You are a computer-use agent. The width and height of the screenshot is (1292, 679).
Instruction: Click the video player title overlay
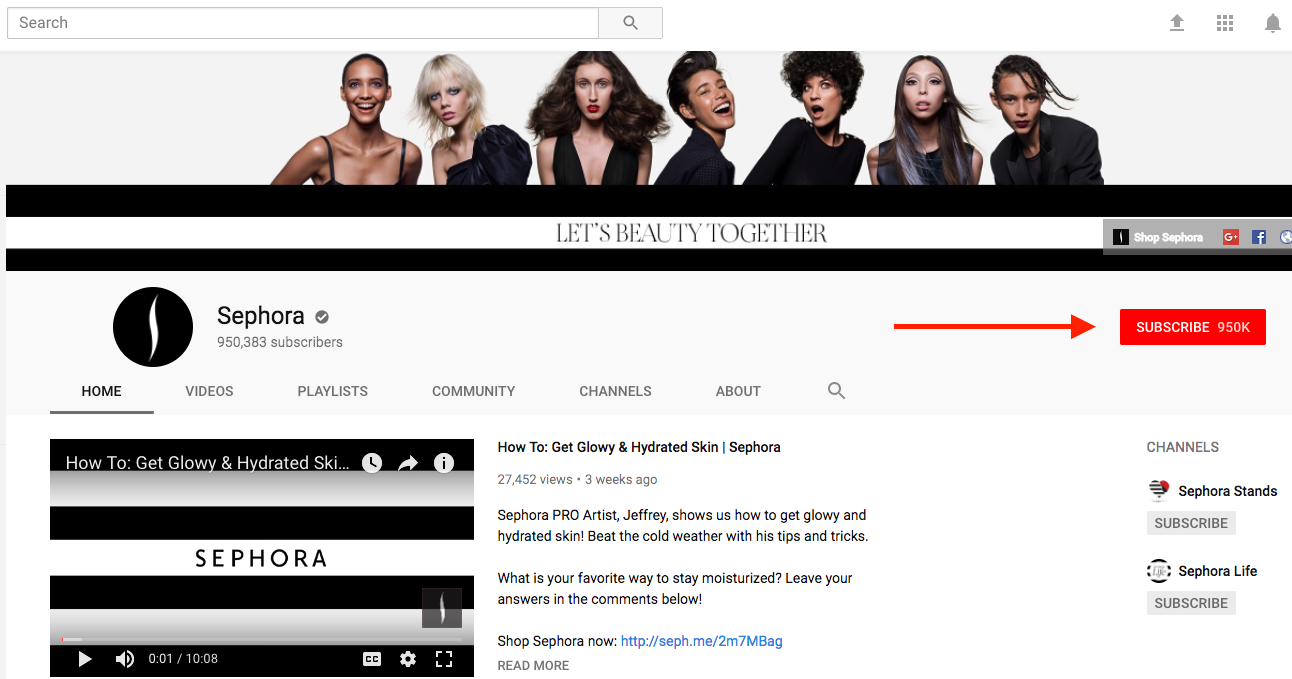click(x=208, y=463)
